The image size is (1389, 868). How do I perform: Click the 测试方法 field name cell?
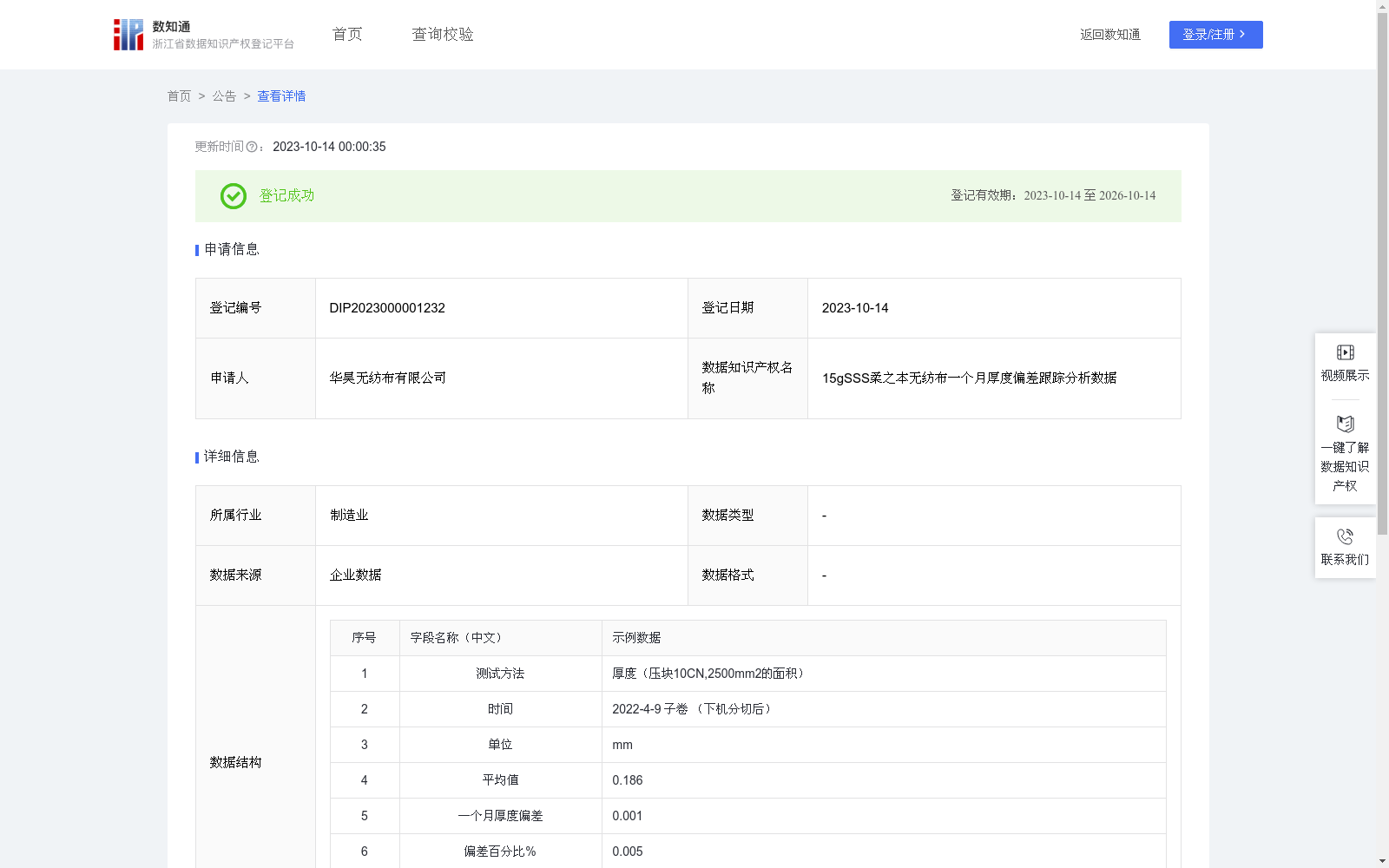pyautogui.click(x=501, y=674)
